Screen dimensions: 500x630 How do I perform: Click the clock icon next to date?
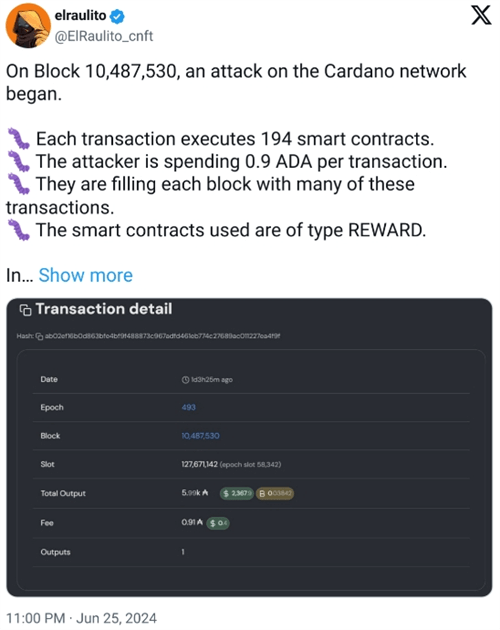185,380
